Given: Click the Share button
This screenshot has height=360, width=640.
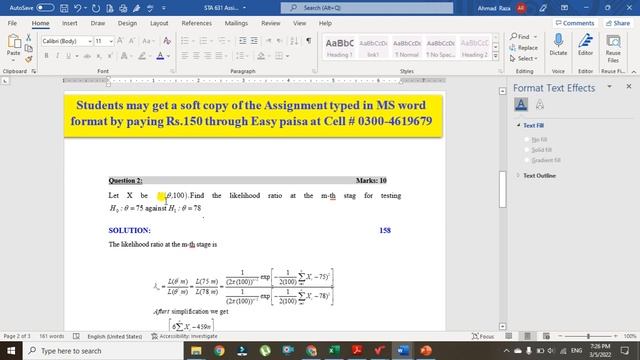Looking at the screenshot, I should pyautogui.click(x=618, y=23).
